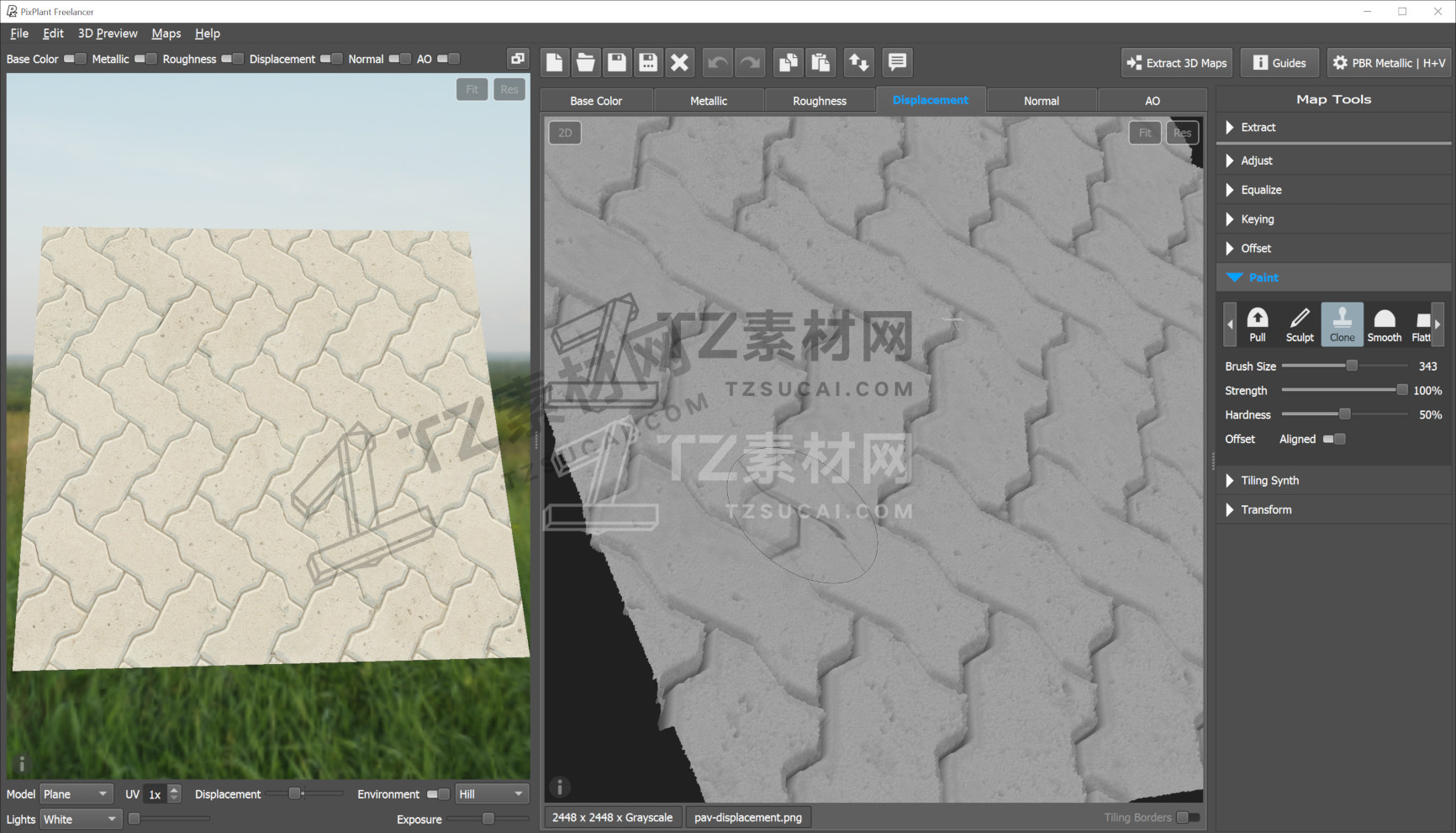Expand the Equalize section
This screenshot has height=833, width=1456.
click(1334, 190)
